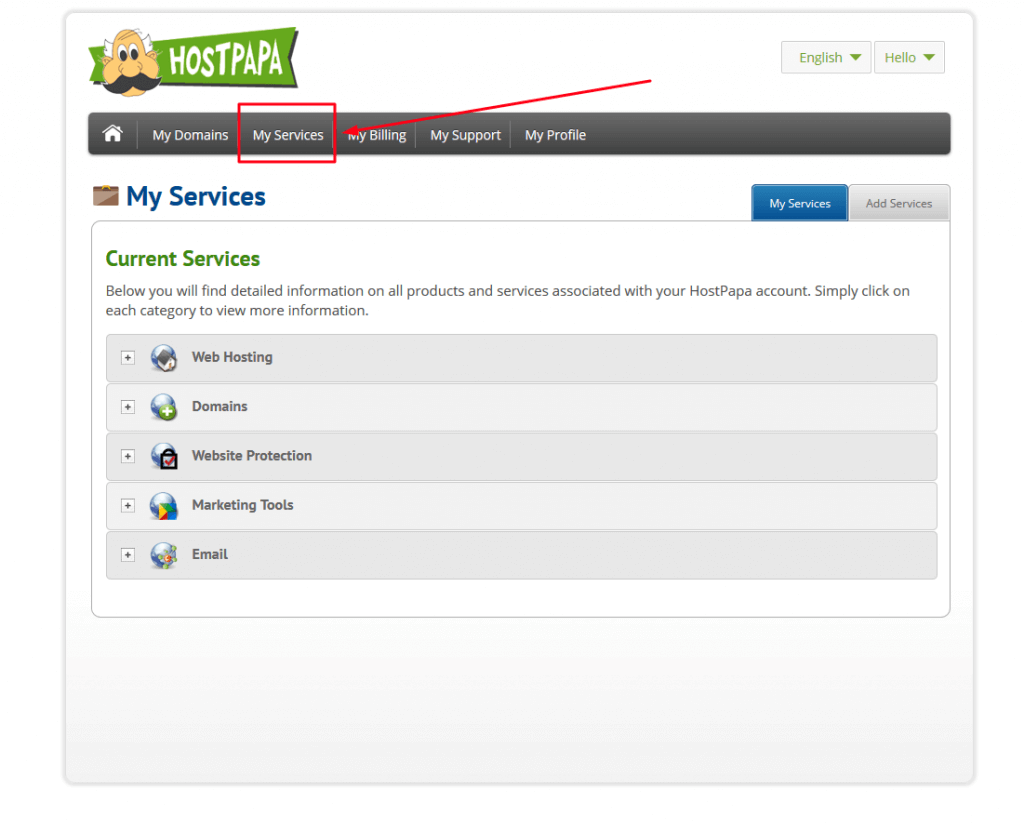
Task: Switch to the Add Services tab
Action: (x=899, y=203)
